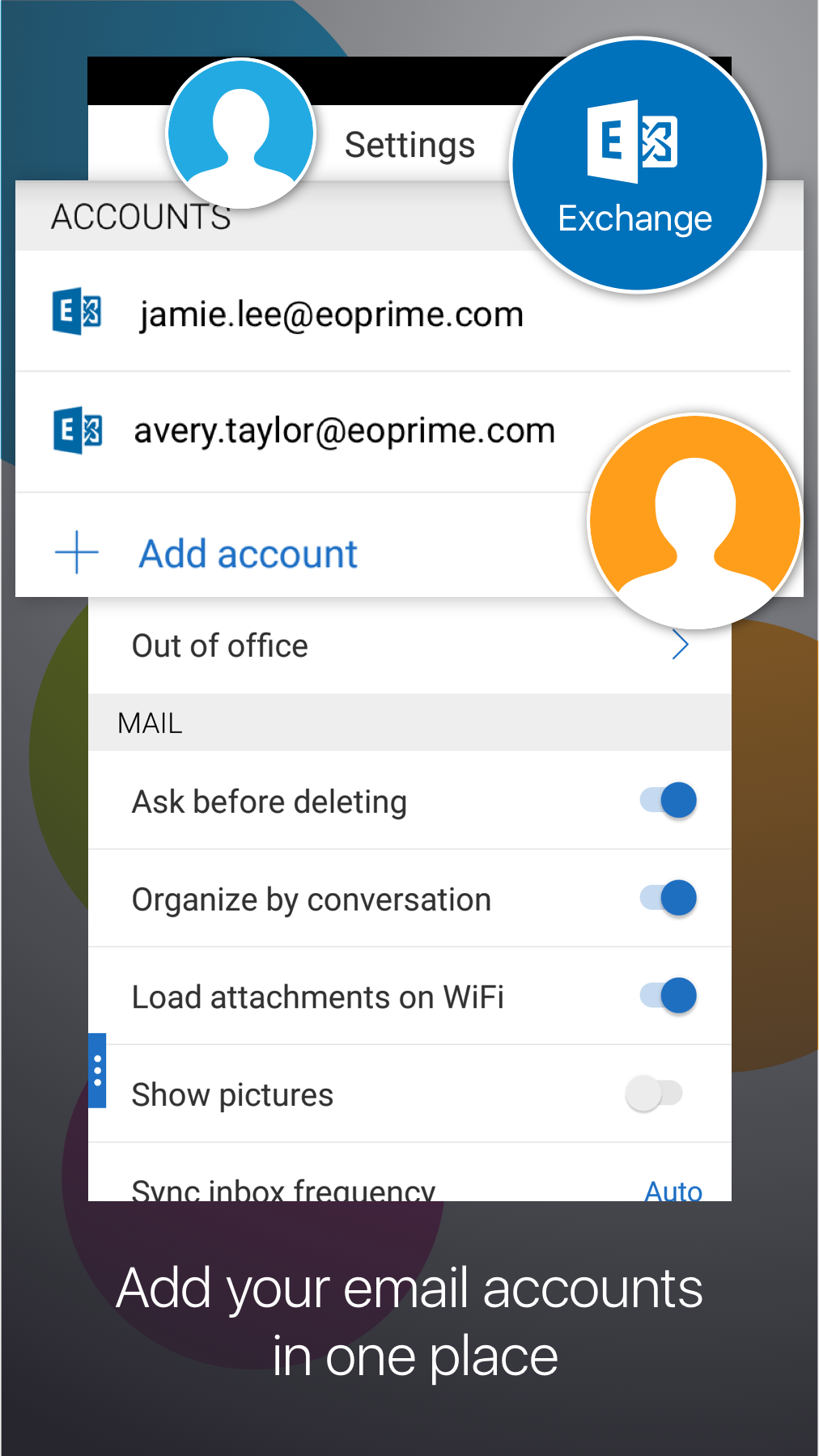This screenshot has height=1456, width=819.
Task: Open avery.taylor@eoprime.com account settings
Action: click(345, 430)
